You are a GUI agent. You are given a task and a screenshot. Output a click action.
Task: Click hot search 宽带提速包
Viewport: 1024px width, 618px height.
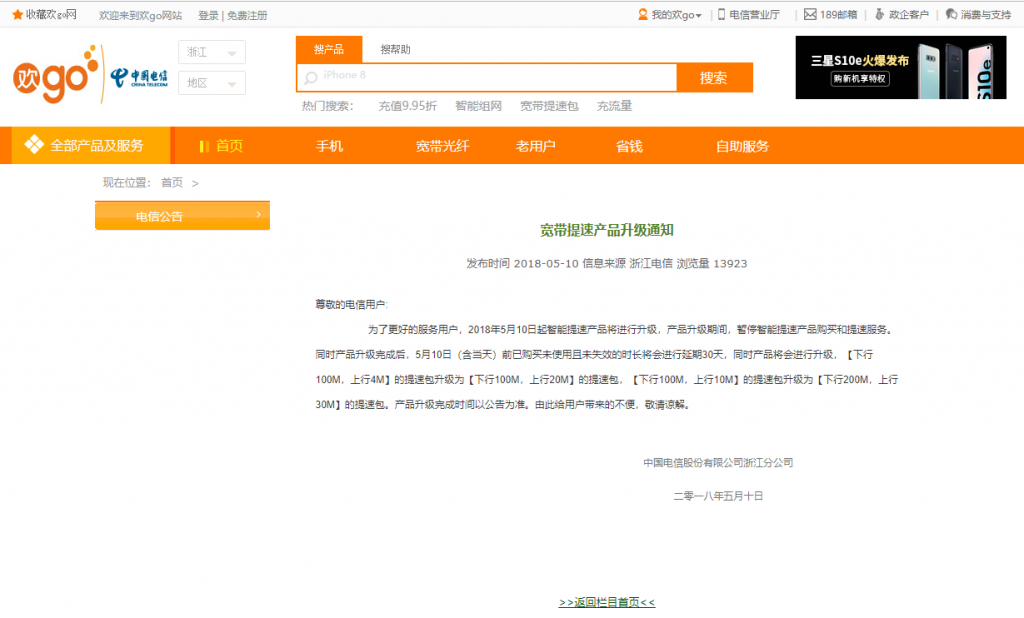[x=549, y=106]
